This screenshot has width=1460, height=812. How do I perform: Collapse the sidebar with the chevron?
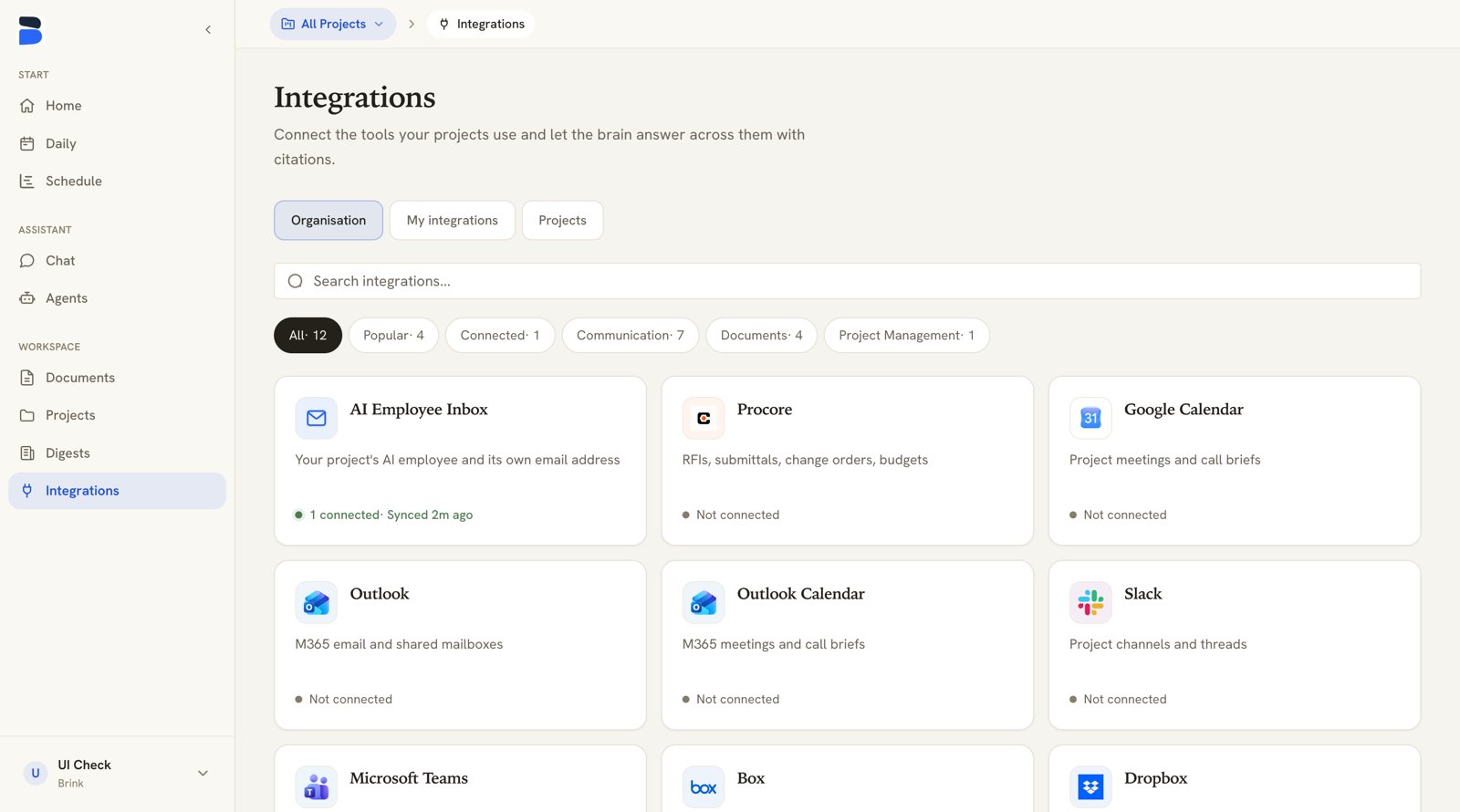tap(208, 30)
